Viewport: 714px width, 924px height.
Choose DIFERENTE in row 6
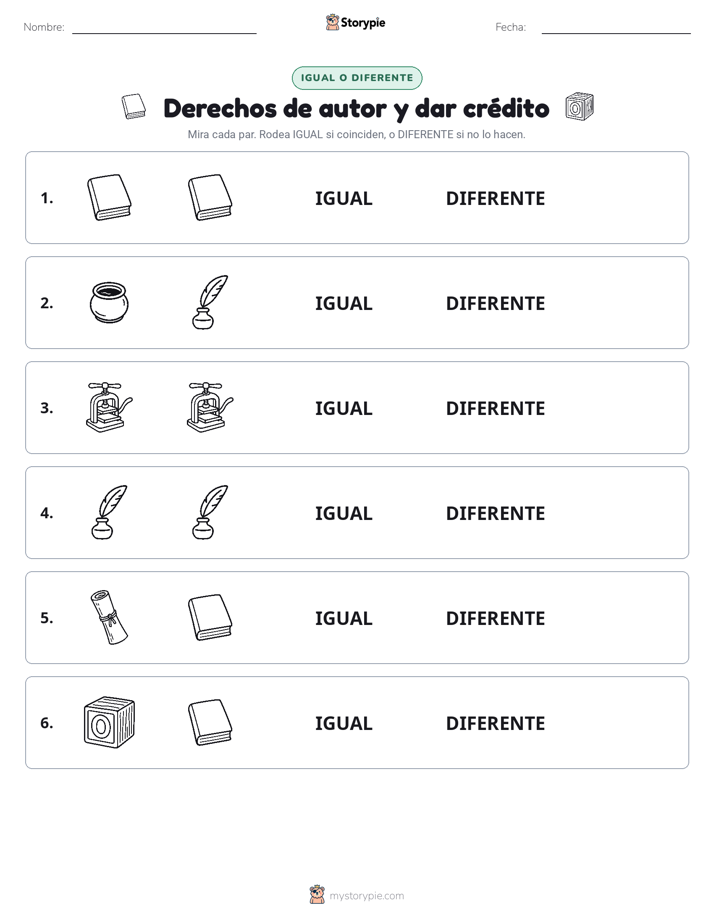(495, 723)
